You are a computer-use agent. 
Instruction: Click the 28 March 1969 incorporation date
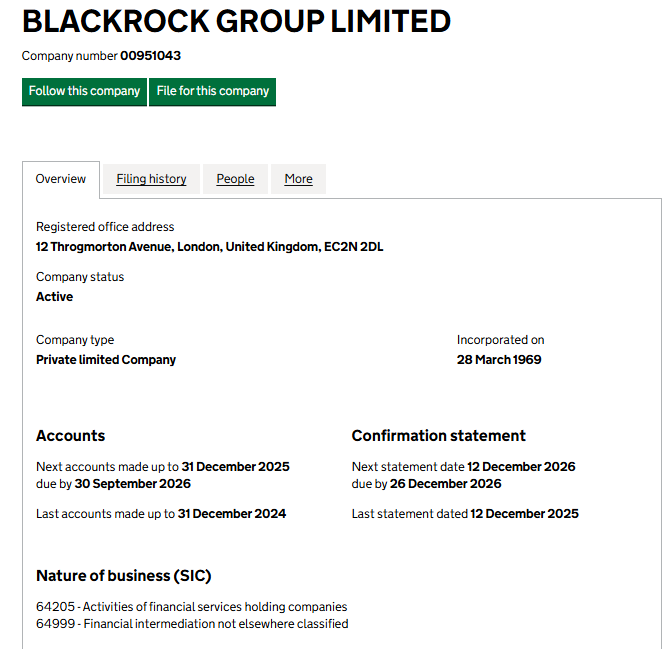(499, 359)
